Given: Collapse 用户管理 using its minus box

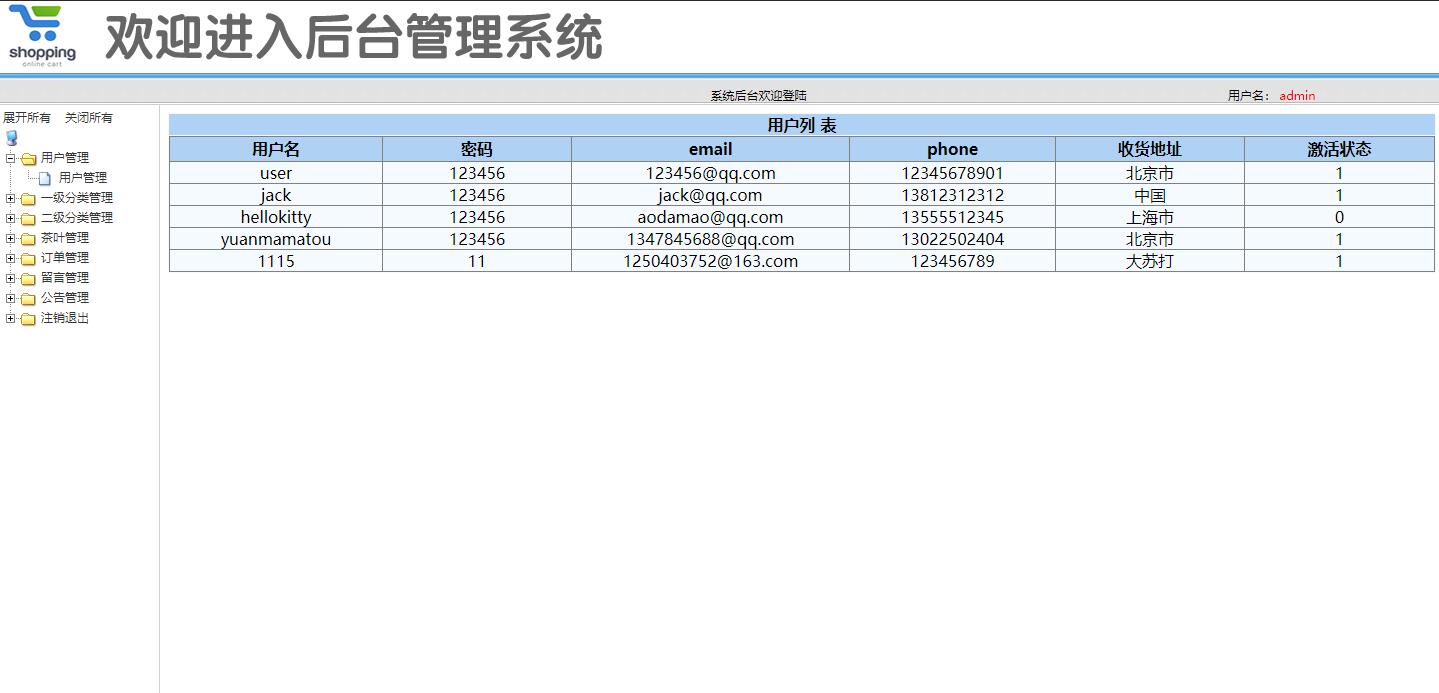Looking at the screenshot, I should coord(10,157).
